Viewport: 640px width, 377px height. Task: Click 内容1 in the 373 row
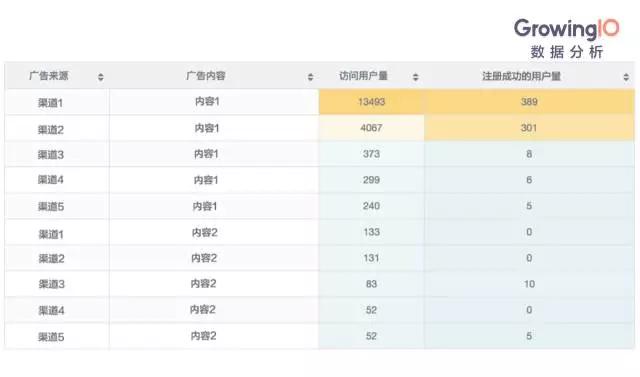click(x=206, y=154)
